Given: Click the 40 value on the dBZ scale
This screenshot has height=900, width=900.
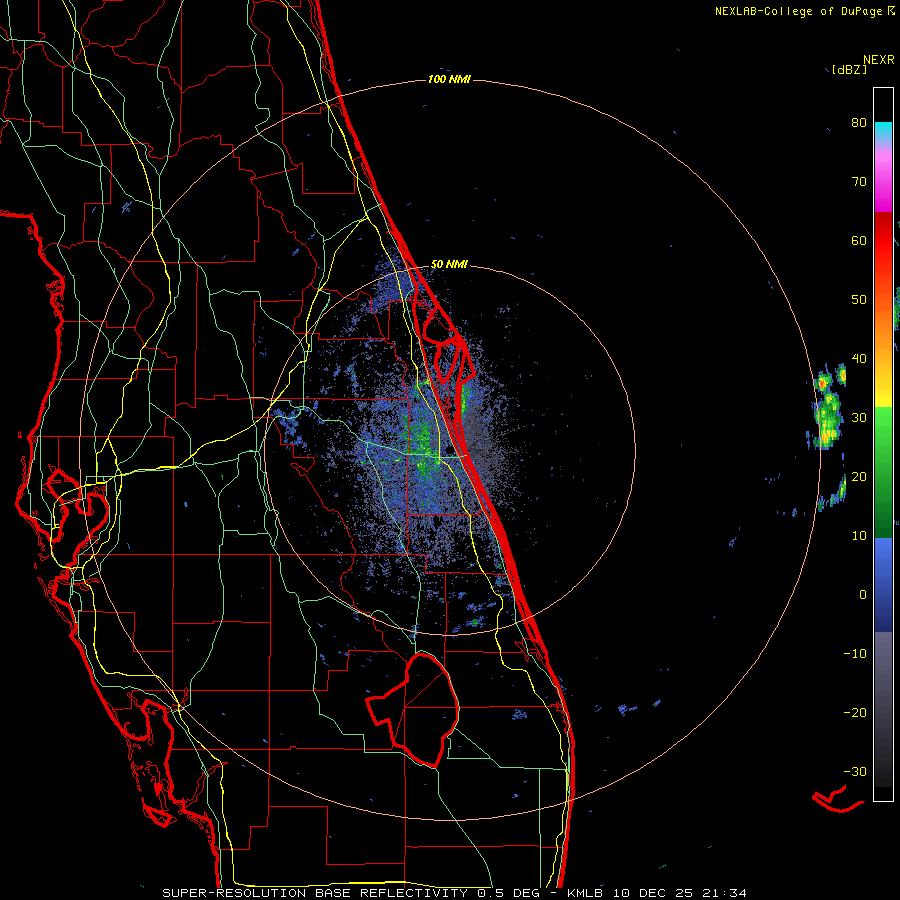Looking at the screenshot, I should click(x=859, y=359).
